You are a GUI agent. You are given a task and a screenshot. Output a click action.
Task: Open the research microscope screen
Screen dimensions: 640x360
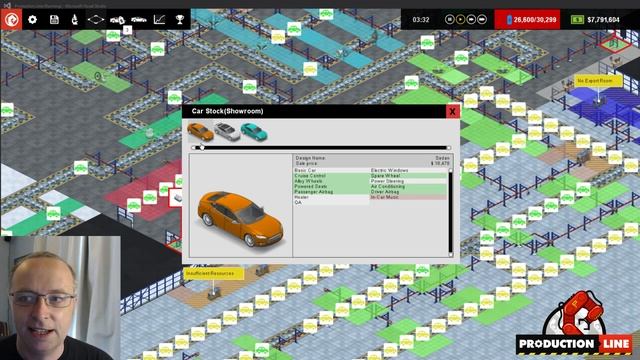75,19
